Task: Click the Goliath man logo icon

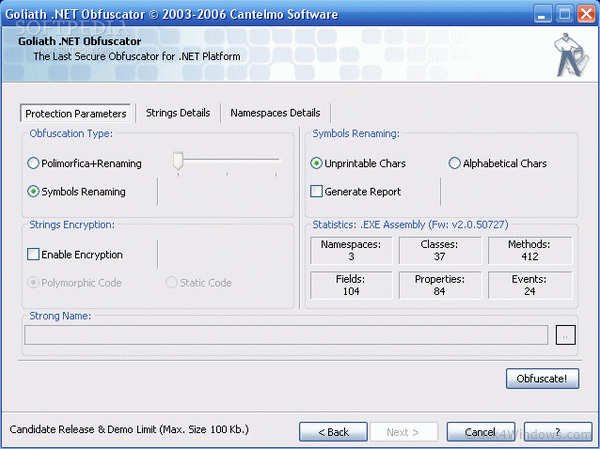Action: point(573,56)
